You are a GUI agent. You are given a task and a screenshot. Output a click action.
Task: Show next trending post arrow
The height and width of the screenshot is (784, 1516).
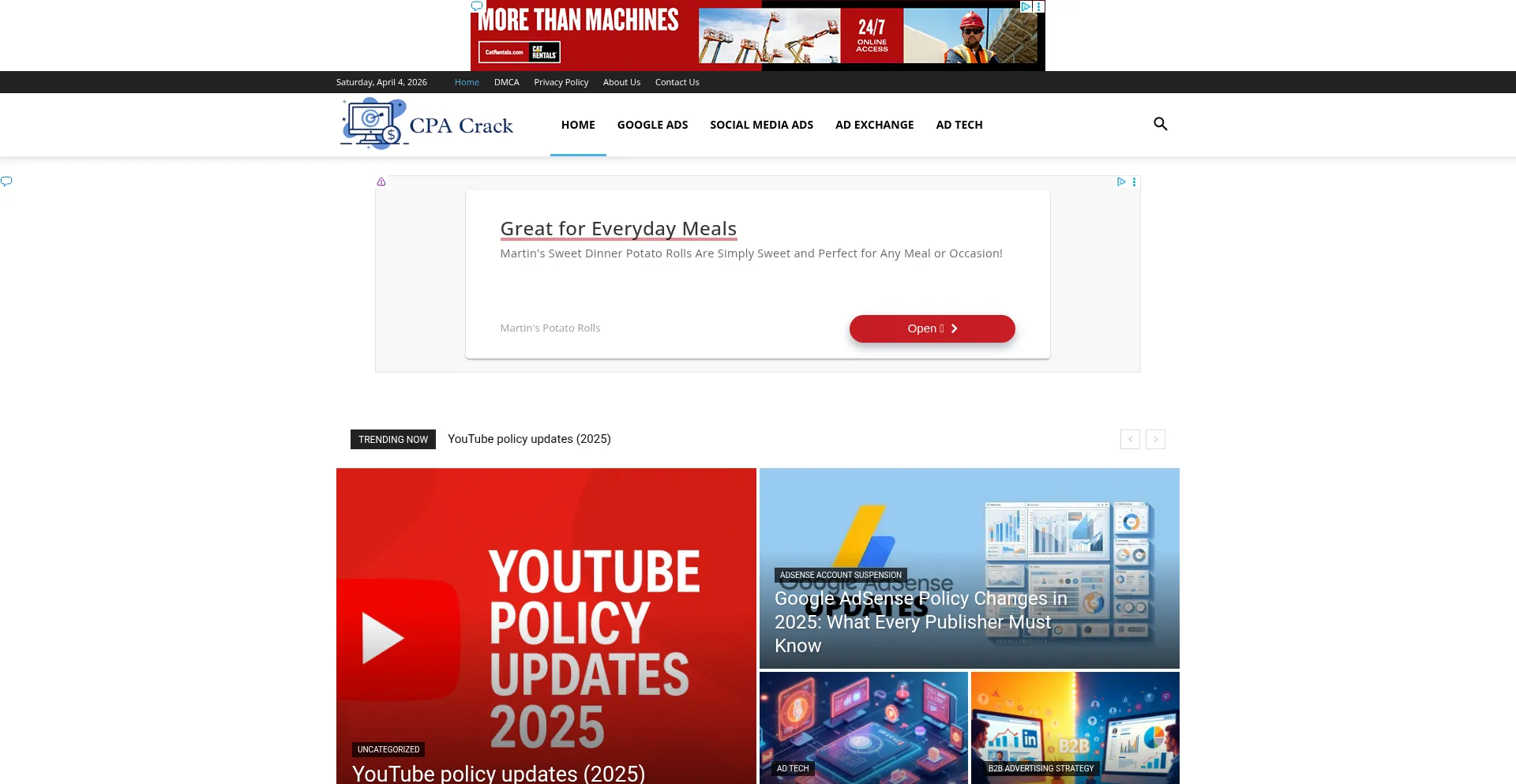coord(1155,439)
